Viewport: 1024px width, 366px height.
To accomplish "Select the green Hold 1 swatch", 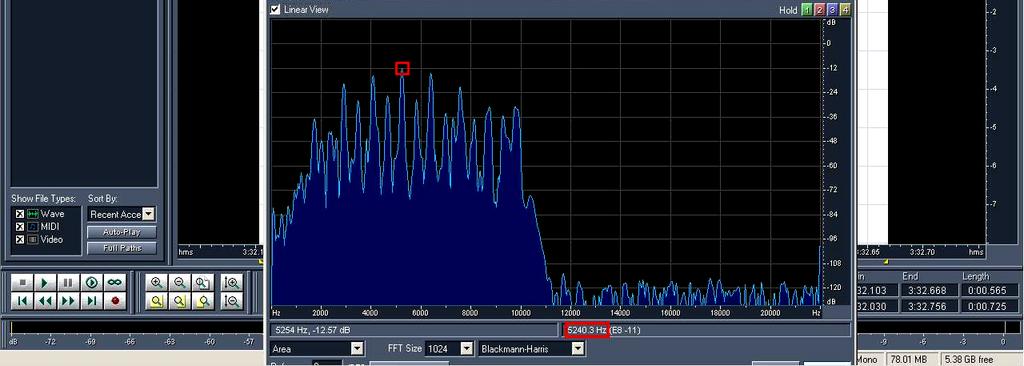I will [807, 10].
